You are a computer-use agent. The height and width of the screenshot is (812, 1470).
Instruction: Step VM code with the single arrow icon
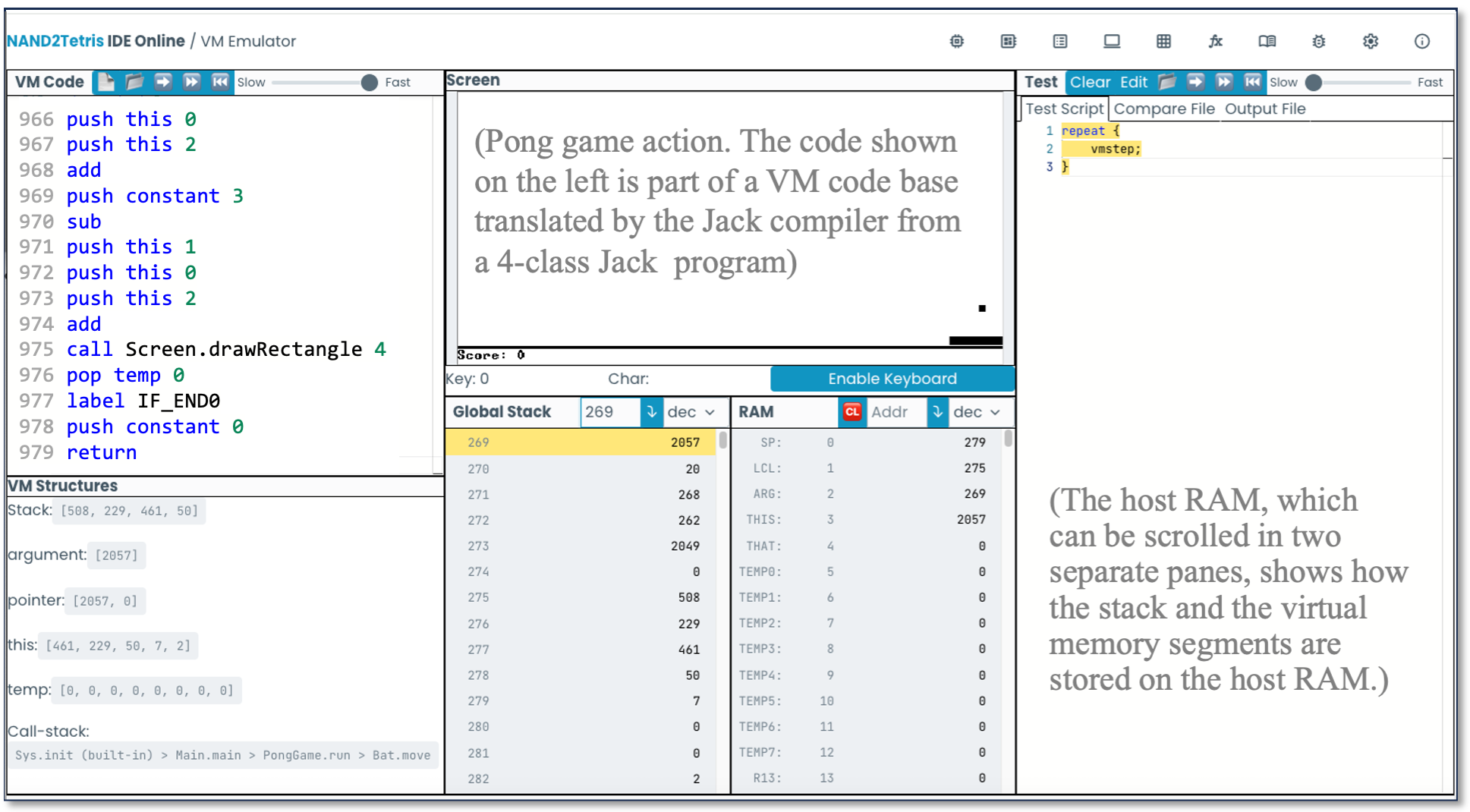[x=163, y=82]
